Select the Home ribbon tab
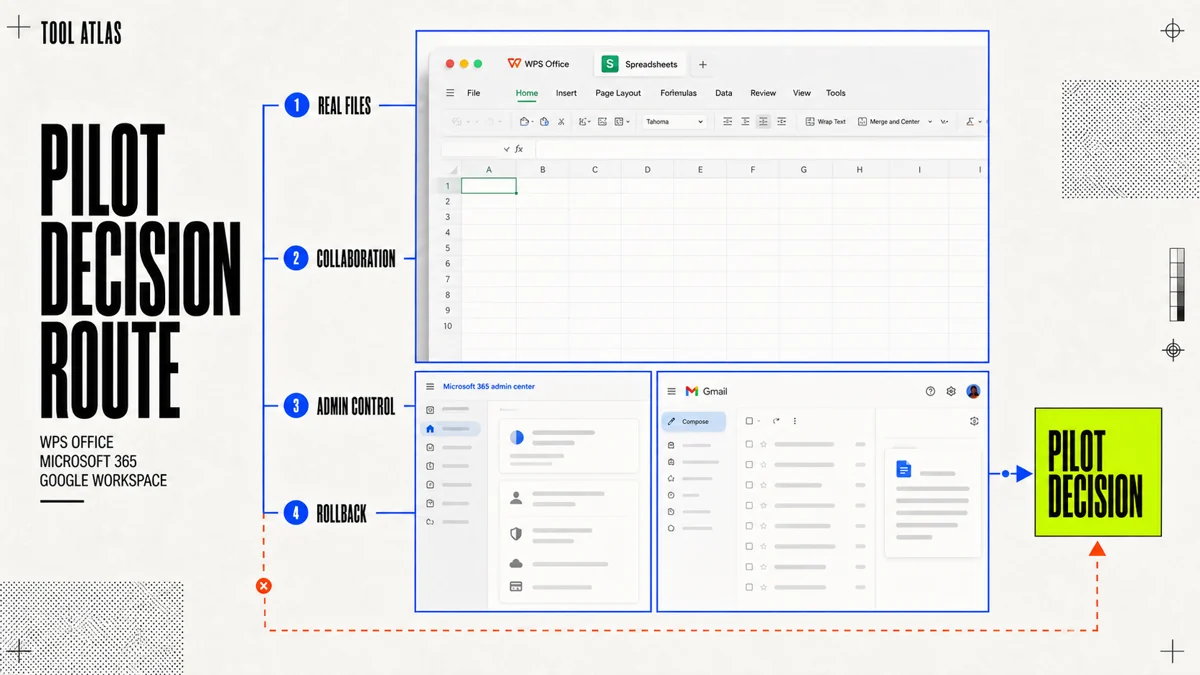The width and height of the screenshot is (1200, 675). (527, 93)
